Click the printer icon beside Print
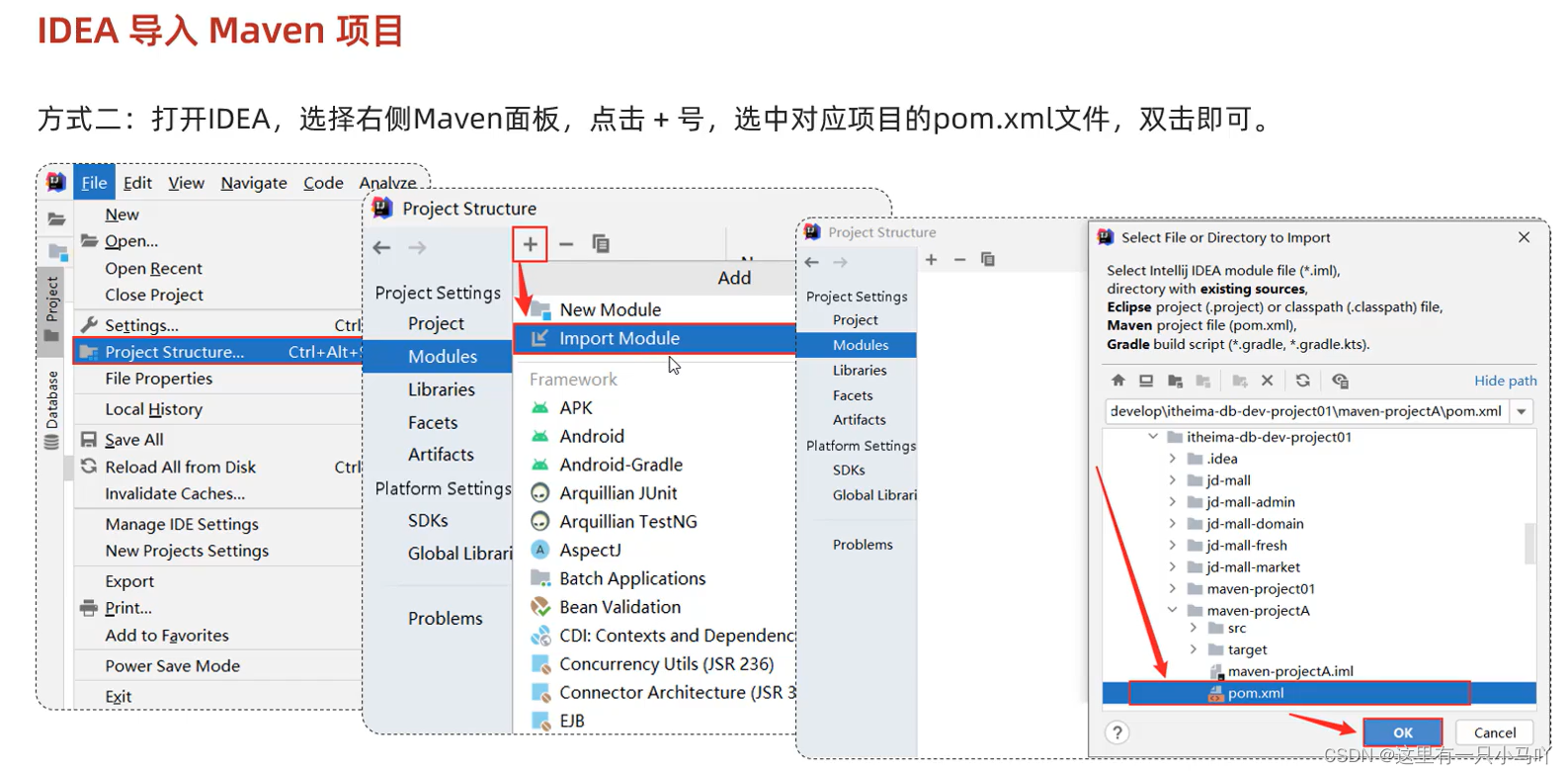 click(89, 608)
